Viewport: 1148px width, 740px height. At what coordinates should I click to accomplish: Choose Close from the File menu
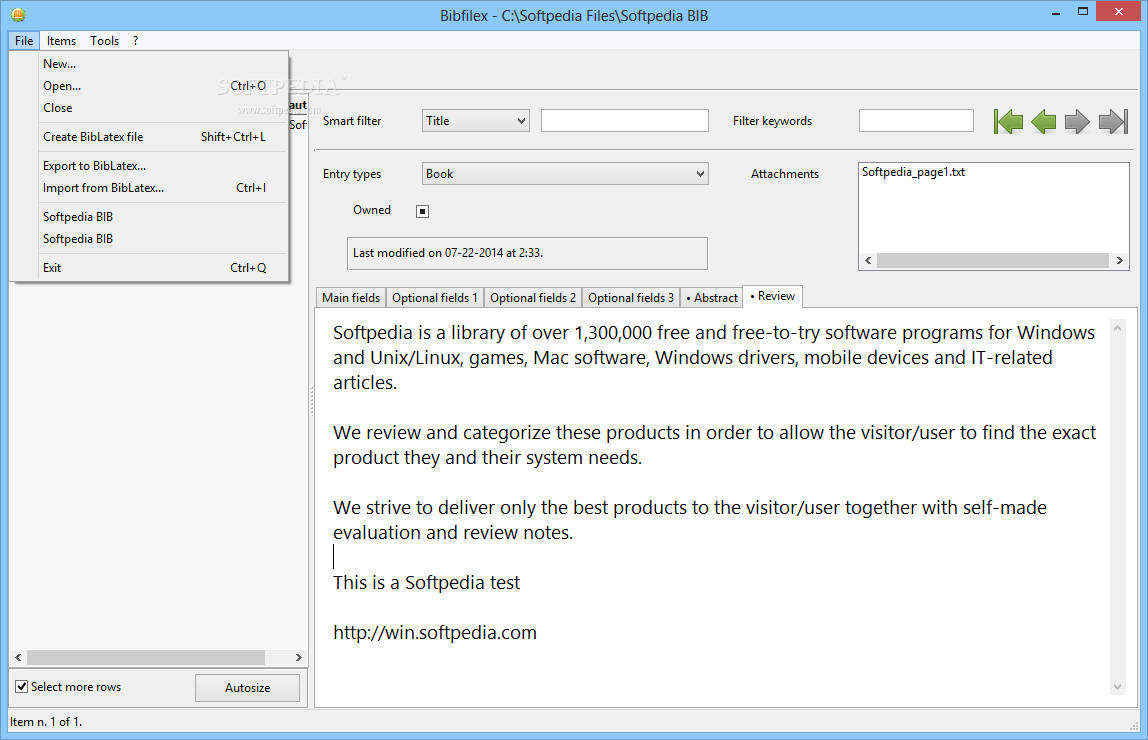(149, 108)
